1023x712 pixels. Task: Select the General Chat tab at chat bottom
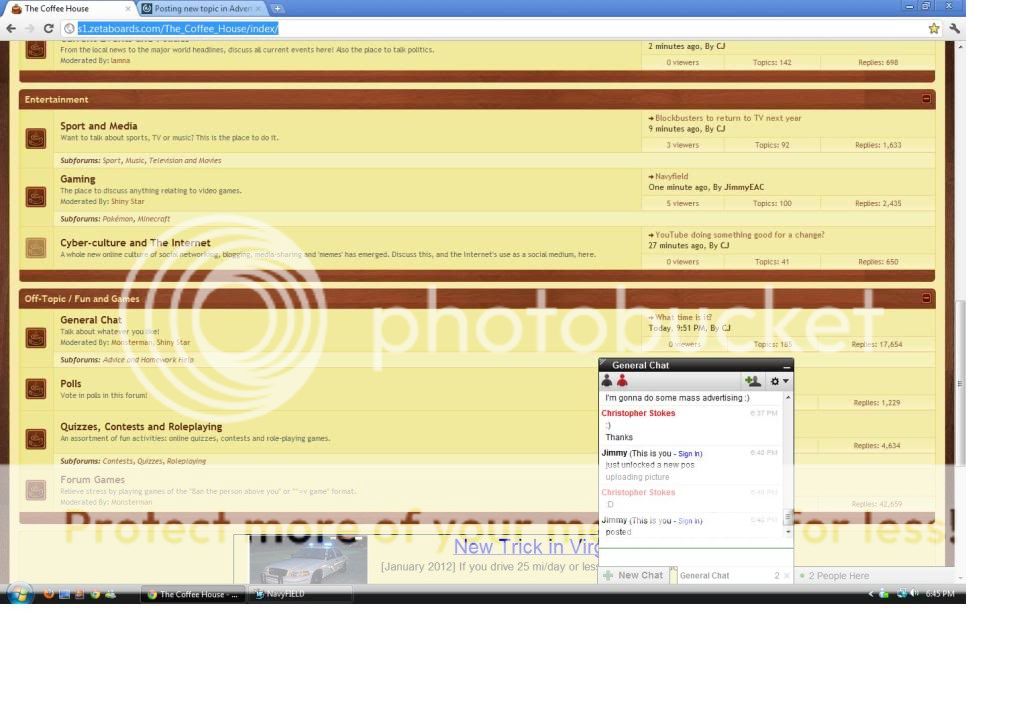(705, 575)
